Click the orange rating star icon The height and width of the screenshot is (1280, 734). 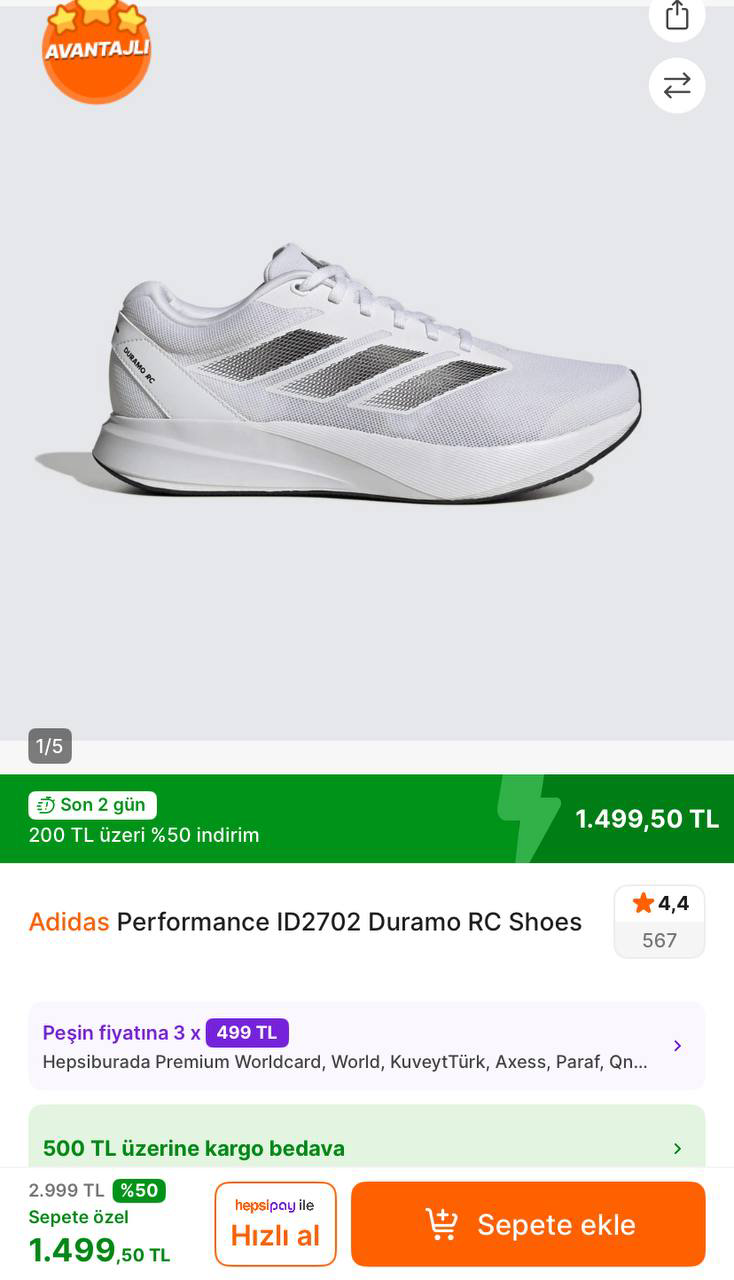(643, 904)
